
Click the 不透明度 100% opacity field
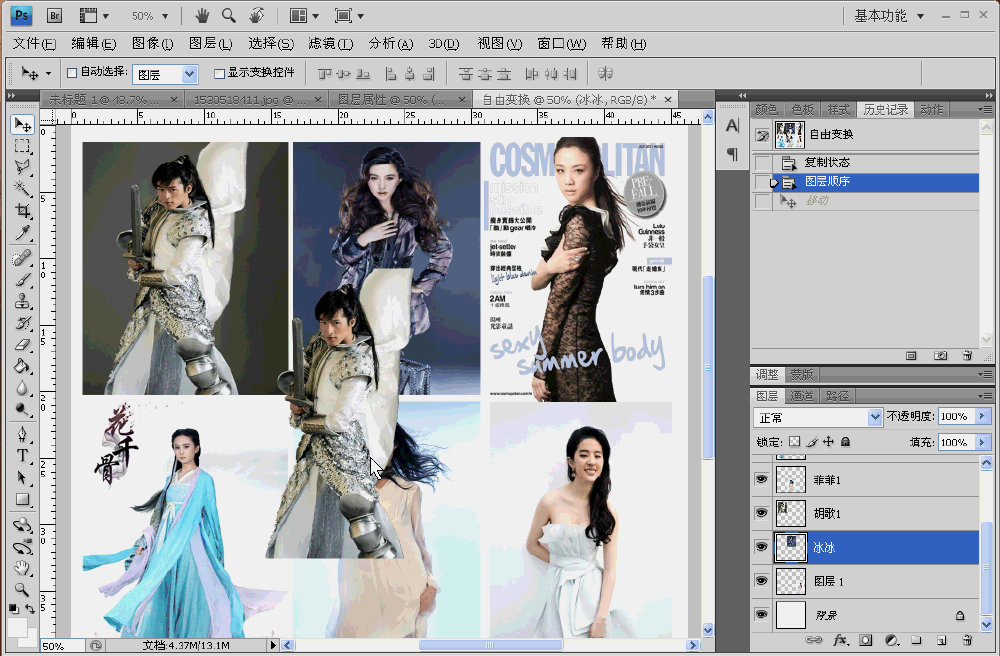[955, 416]
